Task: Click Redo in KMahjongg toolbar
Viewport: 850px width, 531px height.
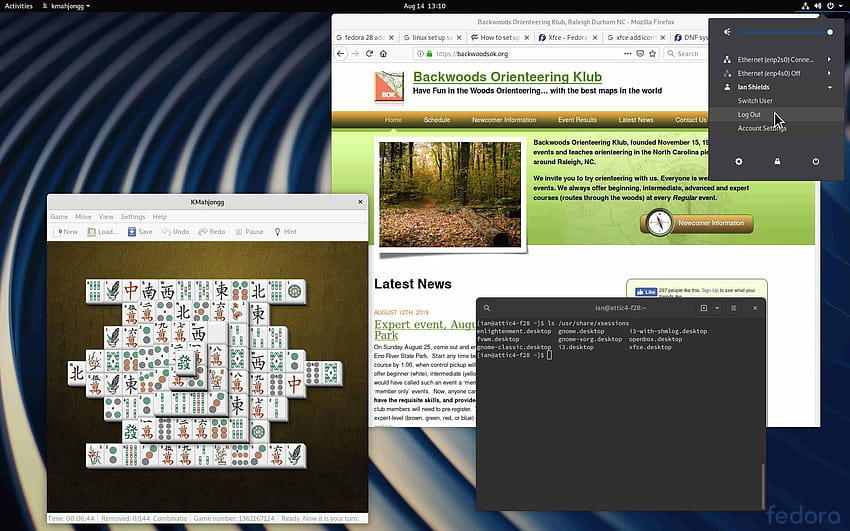Action: [211, 231]
